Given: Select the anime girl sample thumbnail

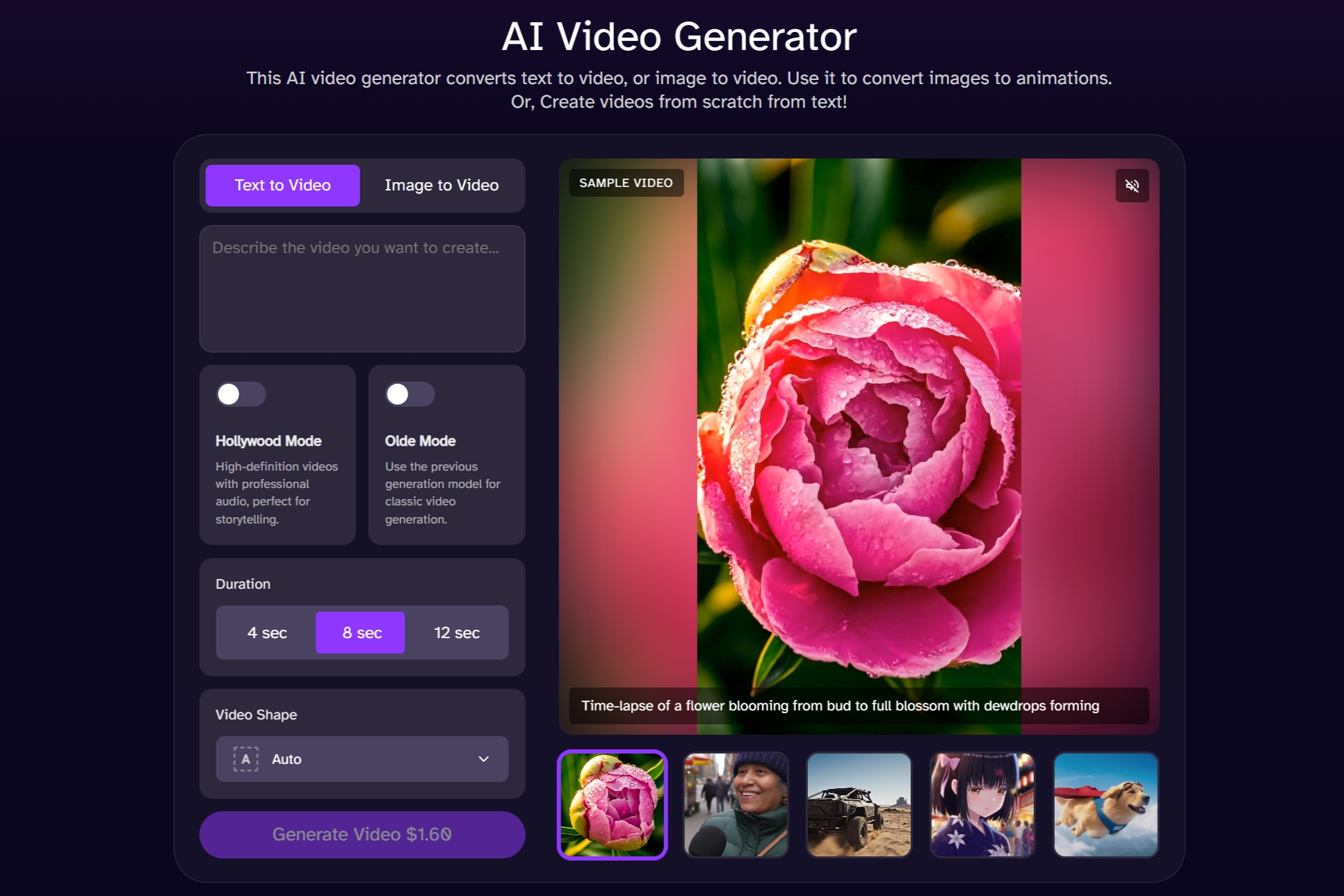Looking at the screenshot, I should point(982,805).
